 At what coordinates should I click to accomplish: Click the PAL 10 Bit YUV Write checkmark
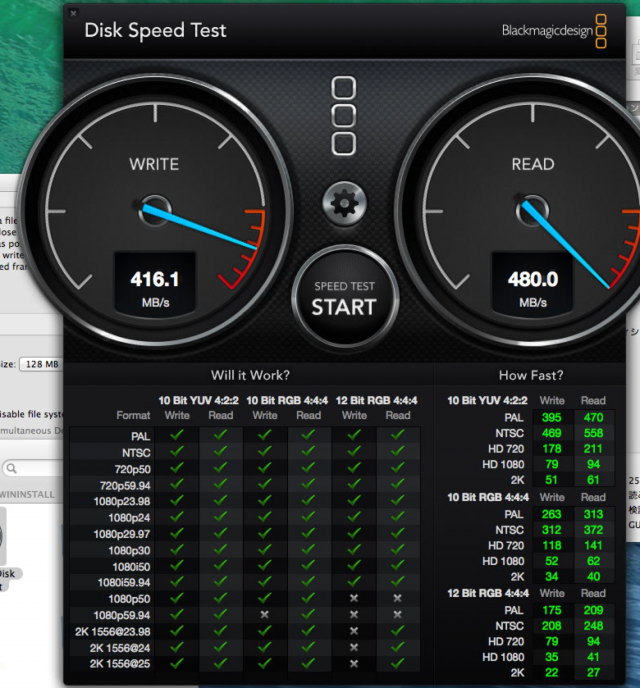click(177, 435)
